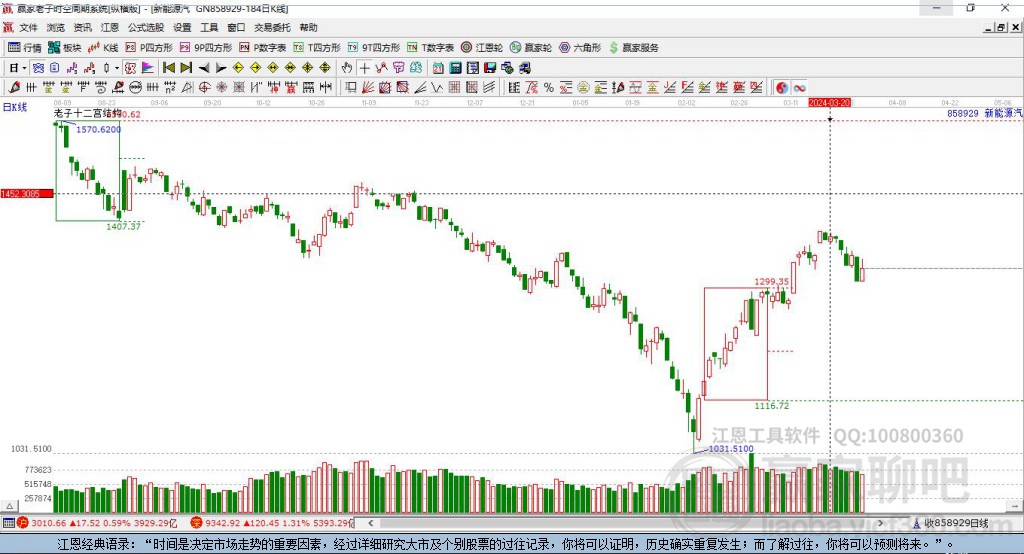This screenshot has height=554, width=1024.
Task: Open the 赢家轮 tool
Action: [531, 48]
